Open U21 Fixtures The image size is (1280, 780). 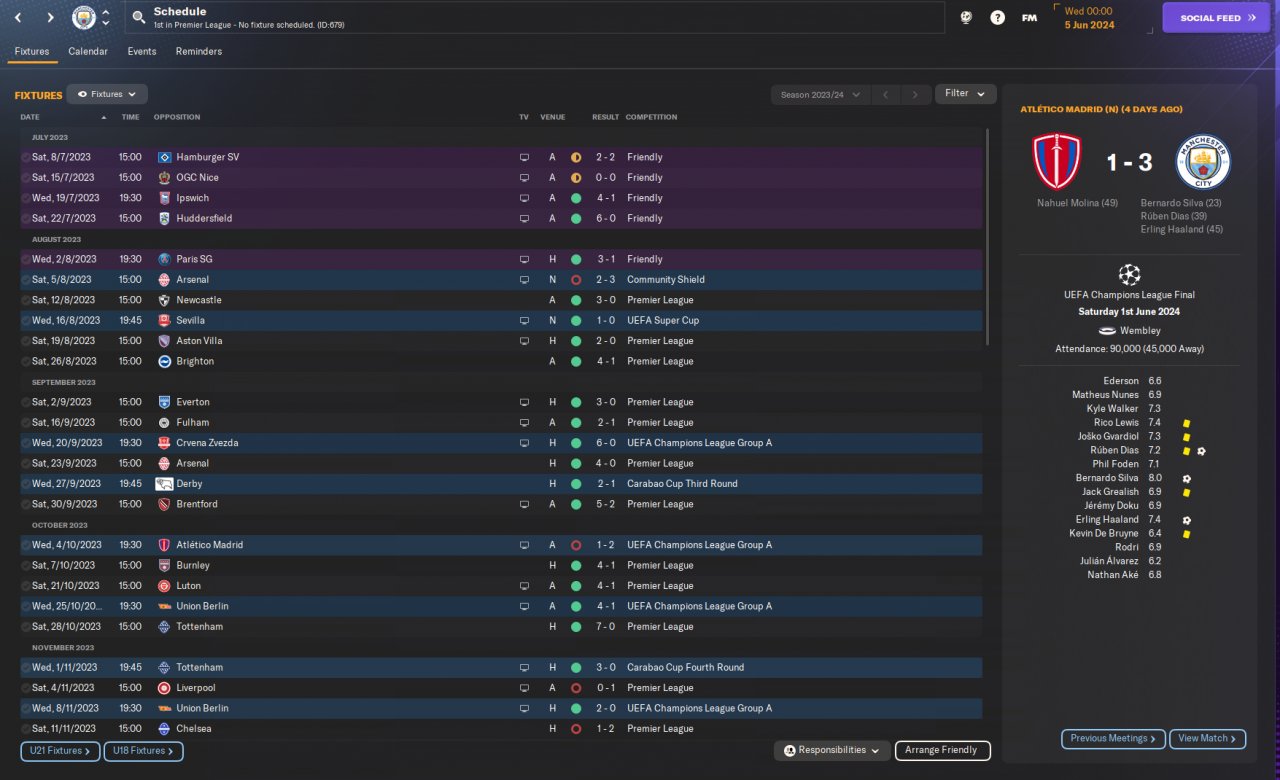click(60, 751)
